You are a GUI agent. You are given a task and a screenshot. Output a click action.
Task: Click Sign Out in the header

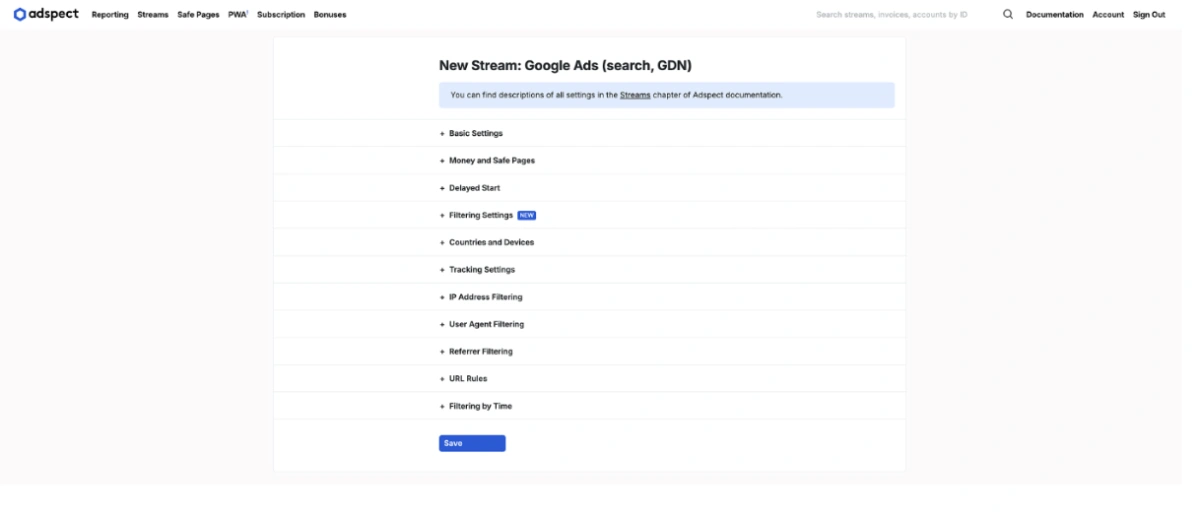(x=1149, y=15)
